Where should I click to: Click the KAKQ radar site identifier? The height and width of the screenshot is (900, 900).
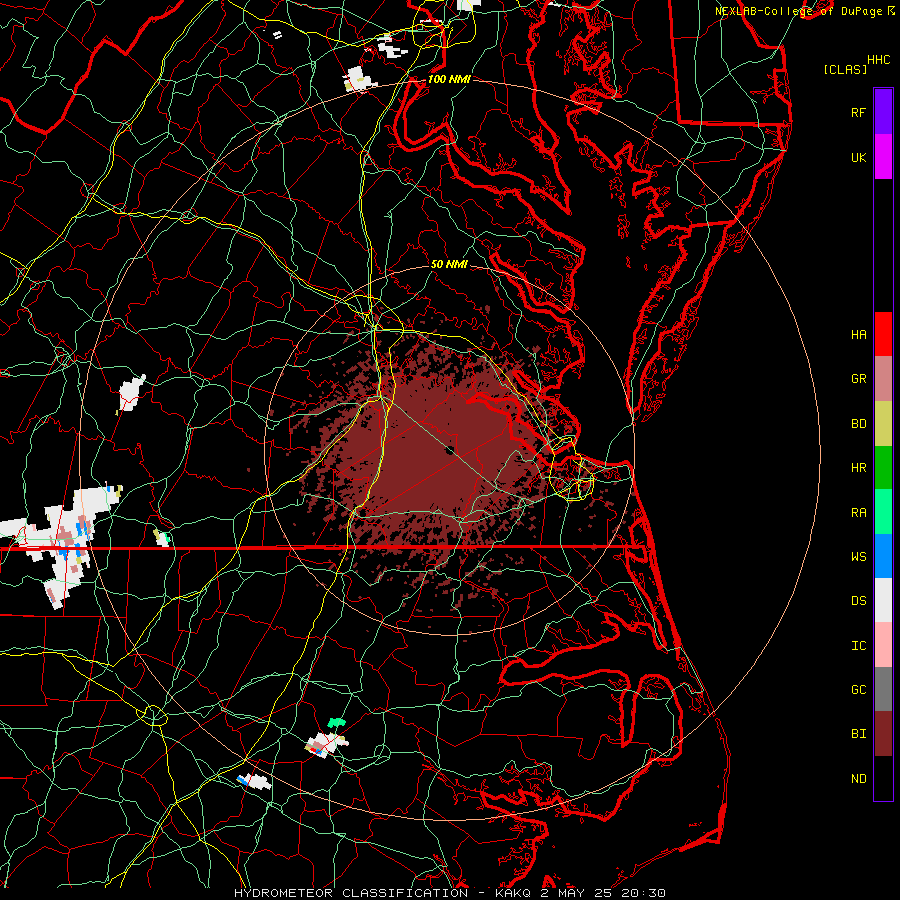511,893
